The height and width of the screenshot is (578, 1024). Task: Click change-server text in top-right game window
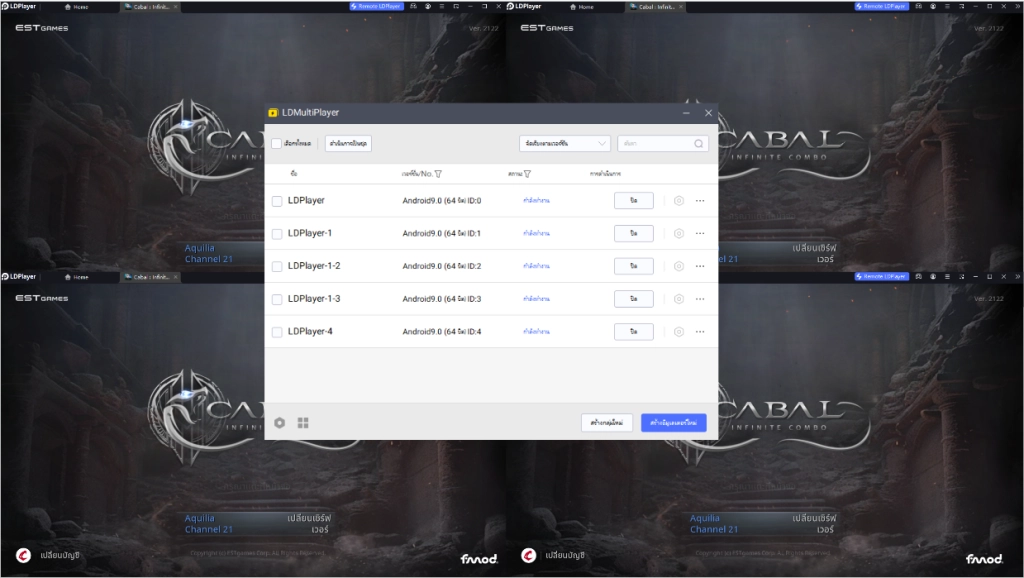click(x=814, y=253)
